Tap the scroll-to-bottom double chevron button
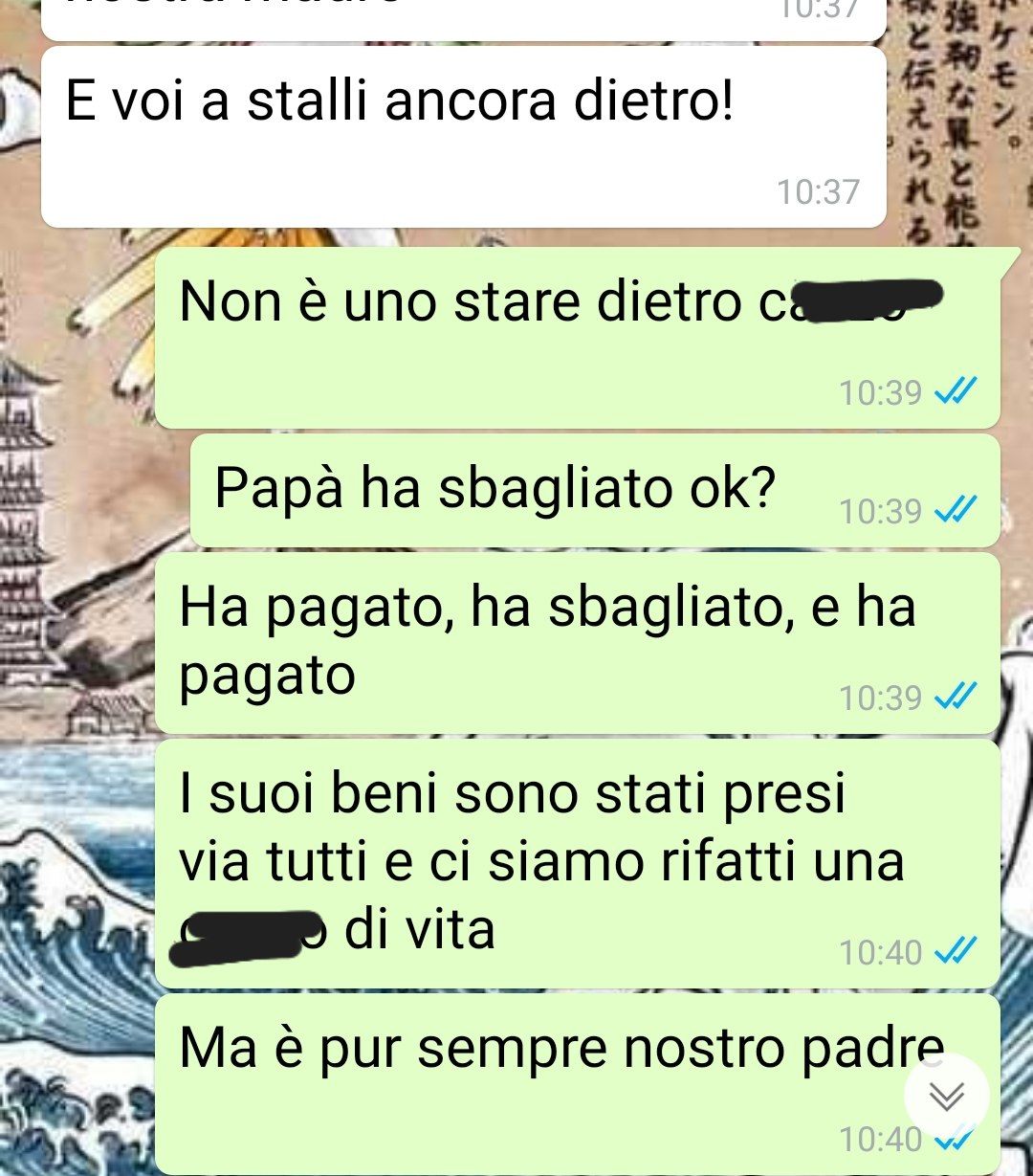This screenshot has height=1176, width=1033. coord(947,1096)
